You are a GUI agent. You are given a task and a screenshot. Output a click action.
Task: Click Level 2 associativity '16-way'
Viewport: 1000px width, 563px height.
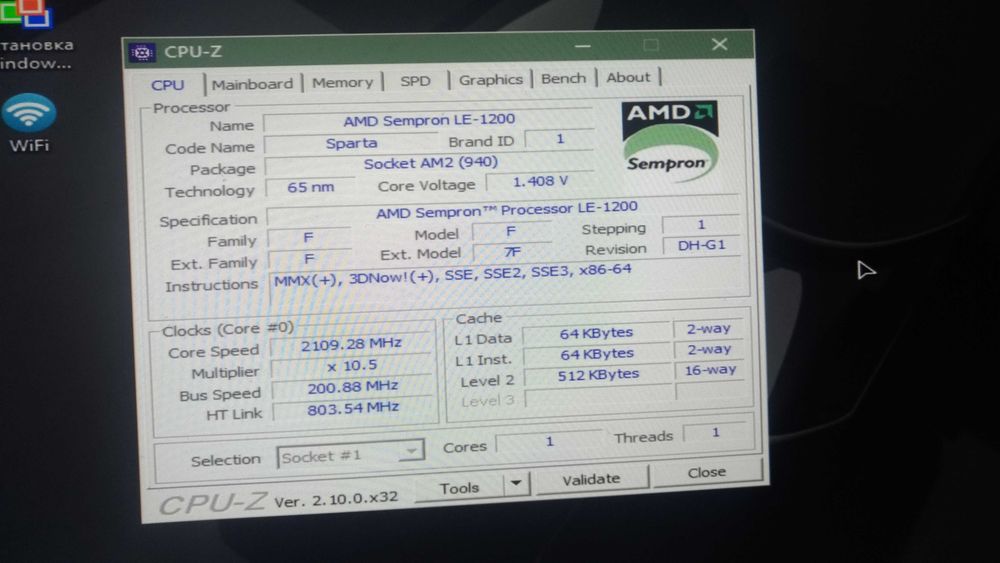(710, 370)
